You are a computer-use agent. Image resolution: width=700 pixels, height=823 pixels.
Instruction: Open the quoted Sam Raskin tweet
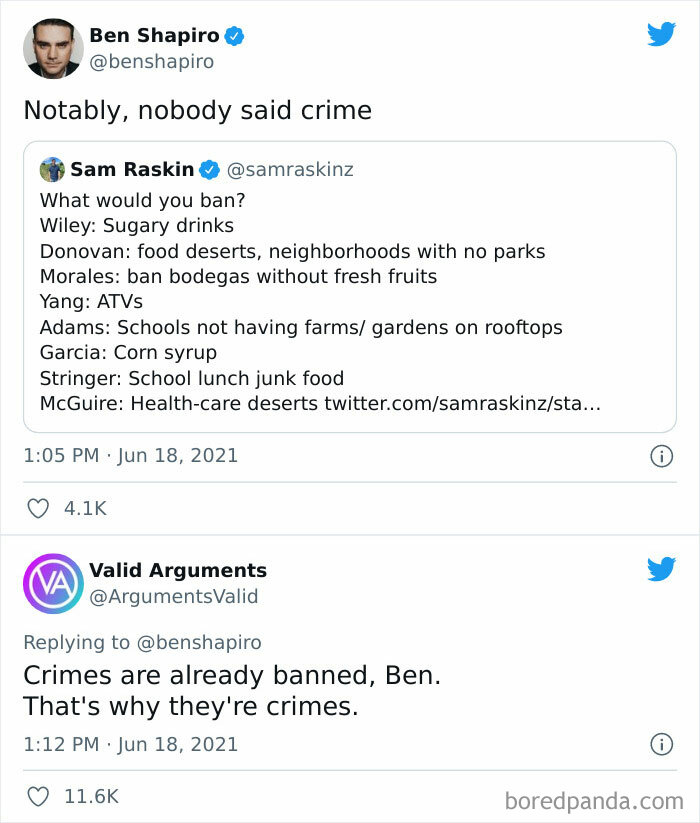(x=350, y=290)
